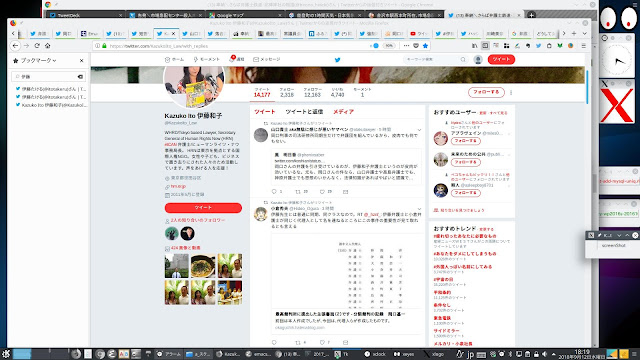Toggle the sidebar toolbar button
The width and height of the screenshot is (640, 360).
pyautogui.click(x=485, y=46)
